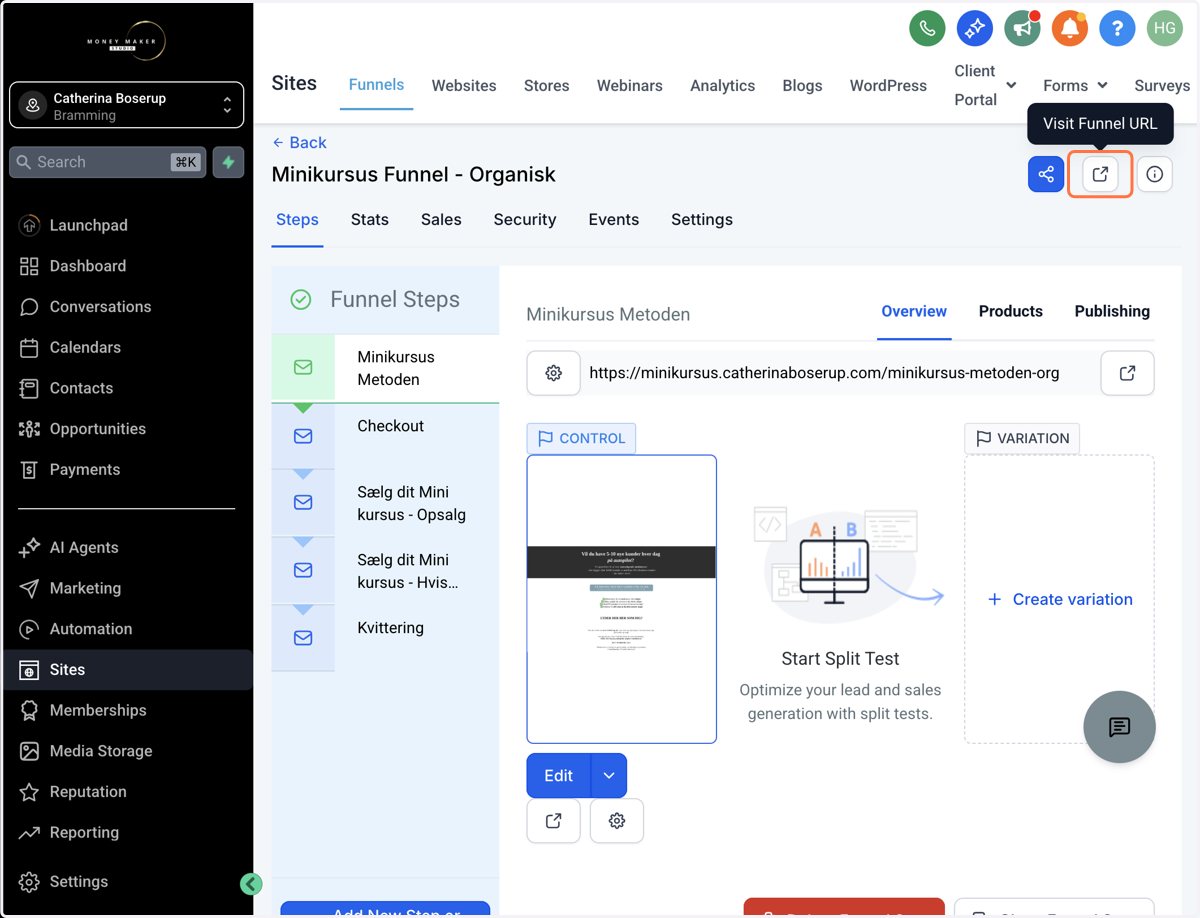Click the control page thumbnail preview

(x=622, y=599)
